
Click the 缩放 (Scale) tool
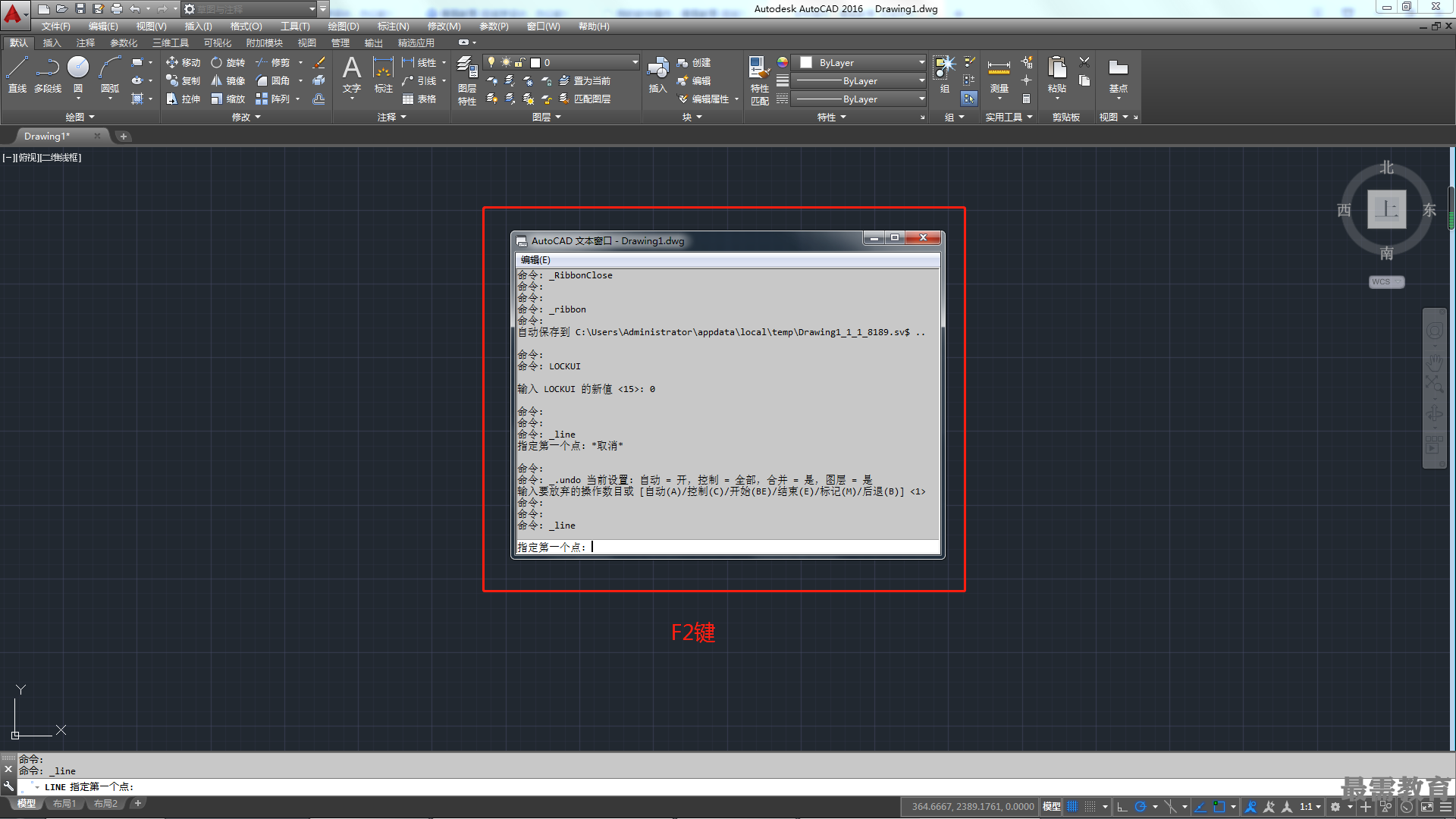227,99
